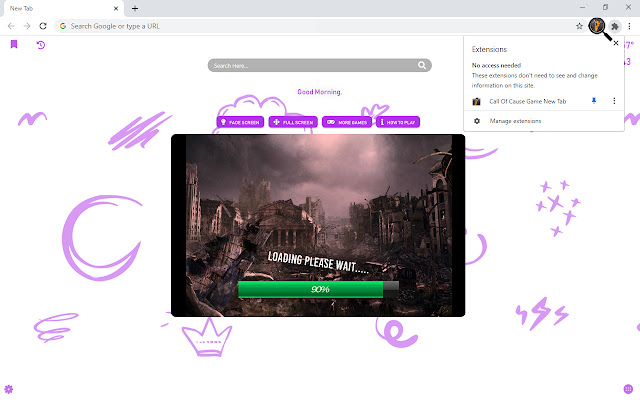This screenshot has width=640, height=400.
Task: Open the bookmarks icon on the new tab page
Action: click(14, 44)
